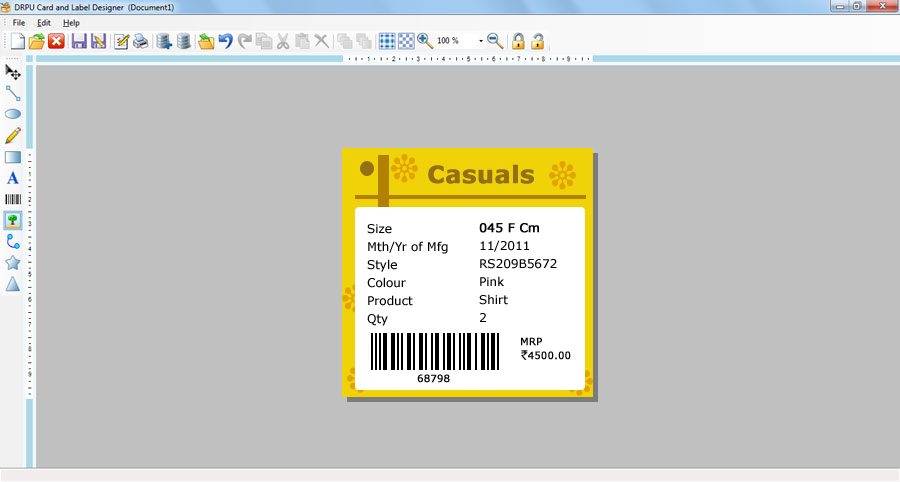The width and height of the screenshot is (900, 482).
Task: Click the 'RS209B5672' style value
Action: coord(518,264)
